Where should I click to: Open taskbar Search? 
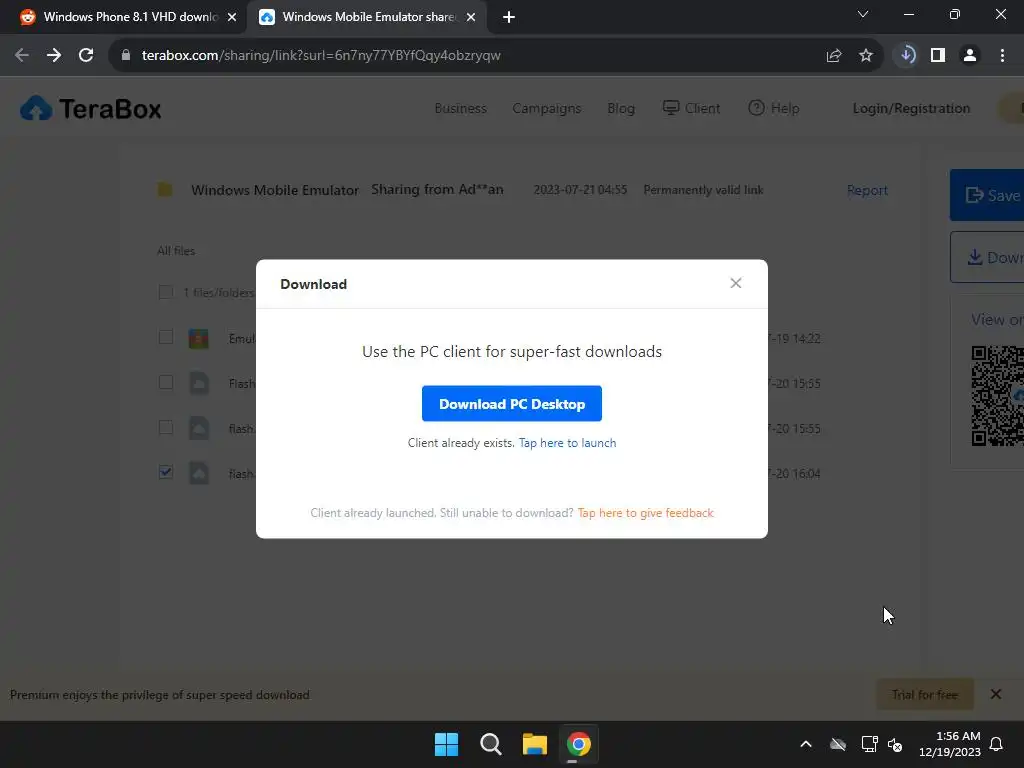490,744
